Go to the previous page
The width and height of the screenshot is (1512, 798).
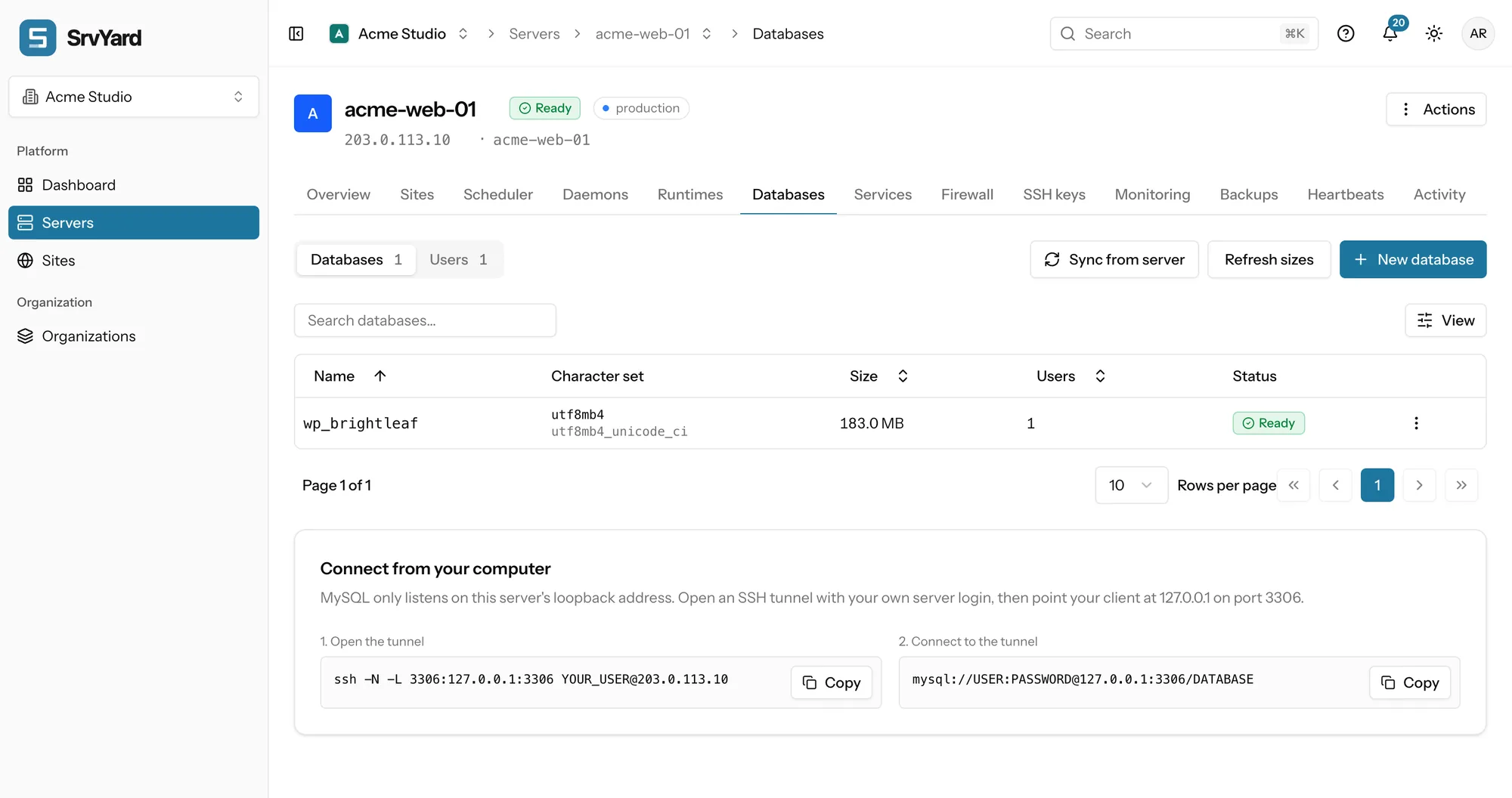1336,485
